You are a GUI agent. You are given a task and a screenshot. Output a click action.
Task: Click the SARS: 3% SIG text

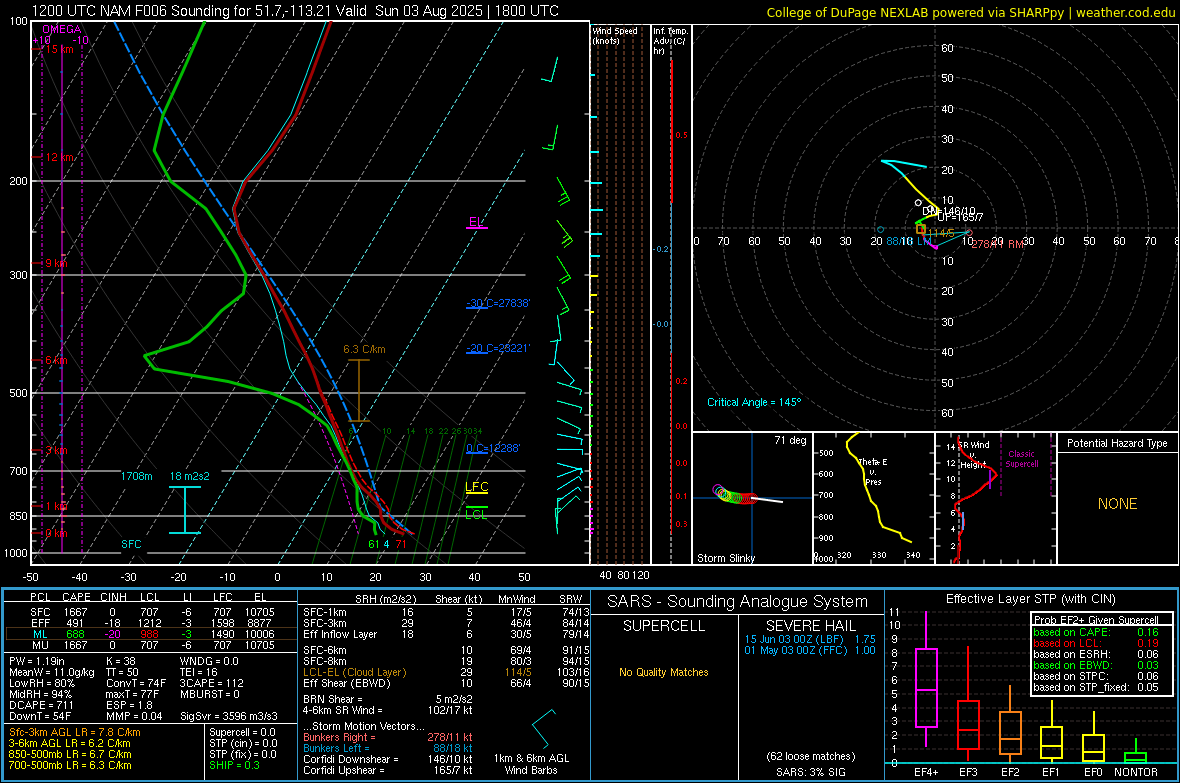pyautogui.click(x=810, y=772)
